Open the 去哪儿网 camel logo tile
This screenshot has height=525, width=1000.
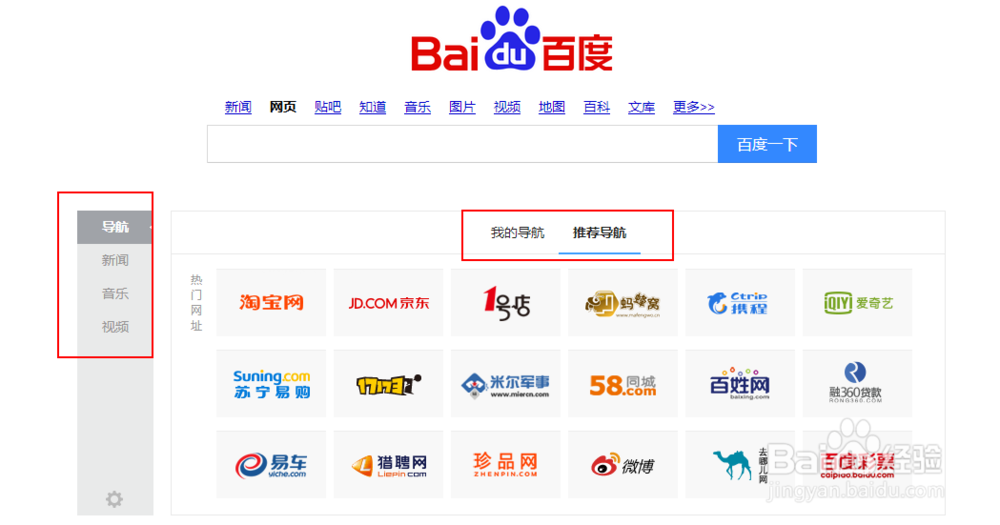[x=740, y=464]
